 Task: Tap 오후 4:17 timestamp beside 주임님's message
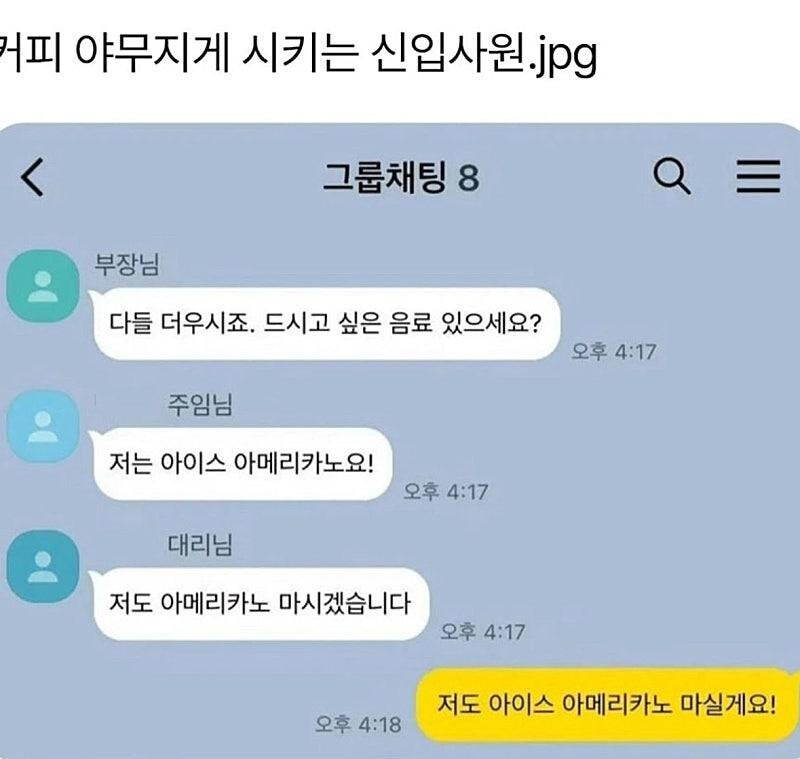(x=445, y=492)
